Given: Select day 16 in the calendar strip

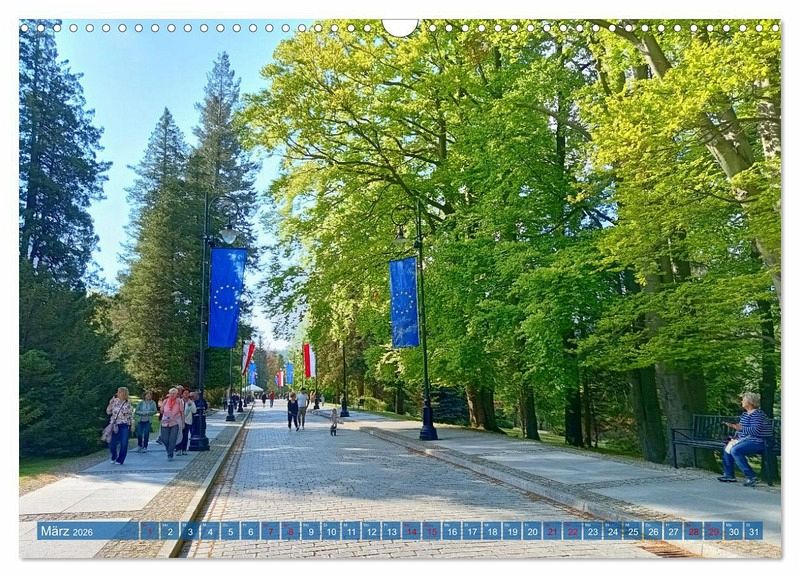Looking at the screenshot, I should coord(452,531).
